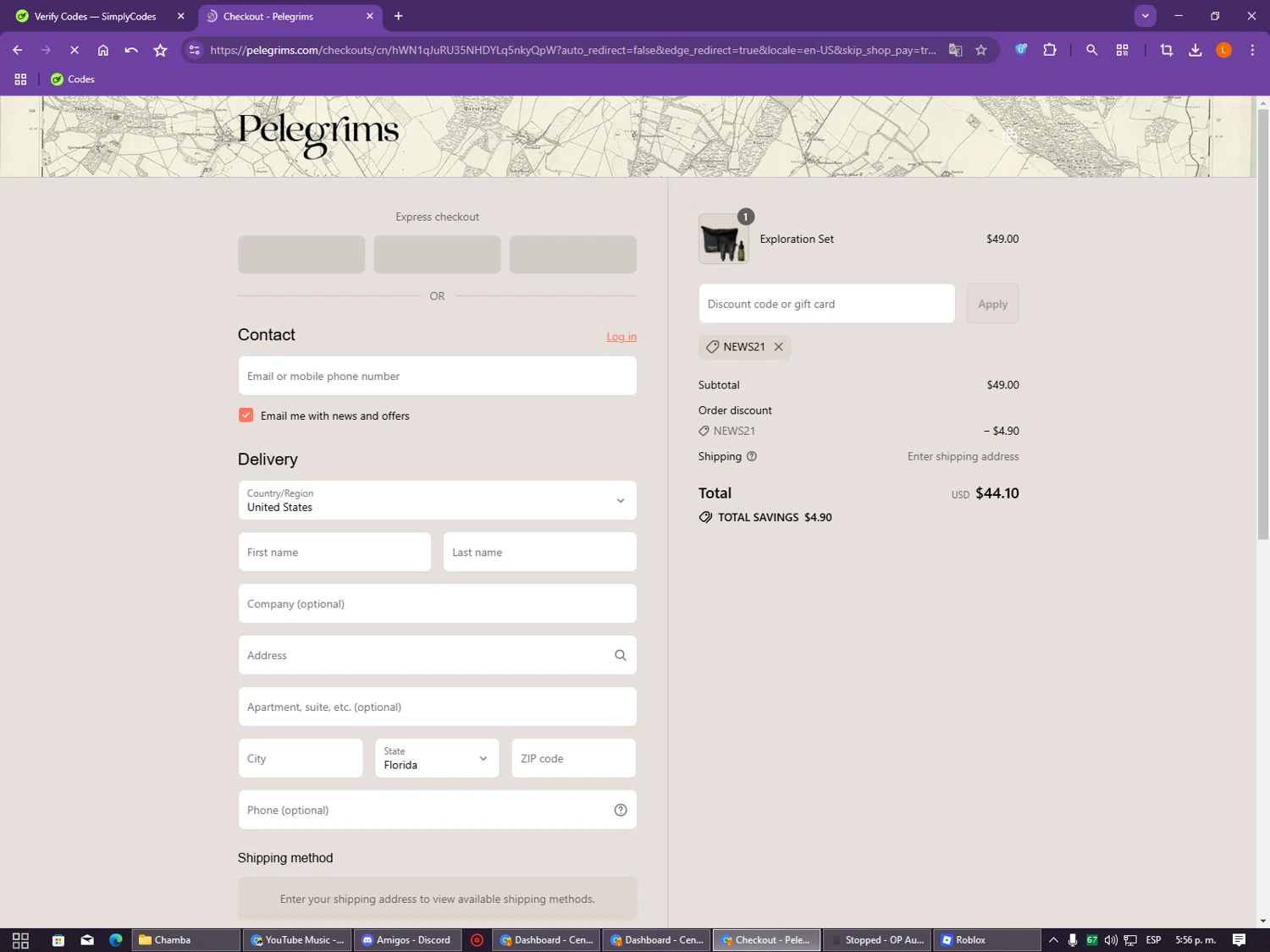Image resolution: width=1270 pixels, height=952 pixels.
Task: Close the Verify Codes tab
Action: (x=180, y=16)
